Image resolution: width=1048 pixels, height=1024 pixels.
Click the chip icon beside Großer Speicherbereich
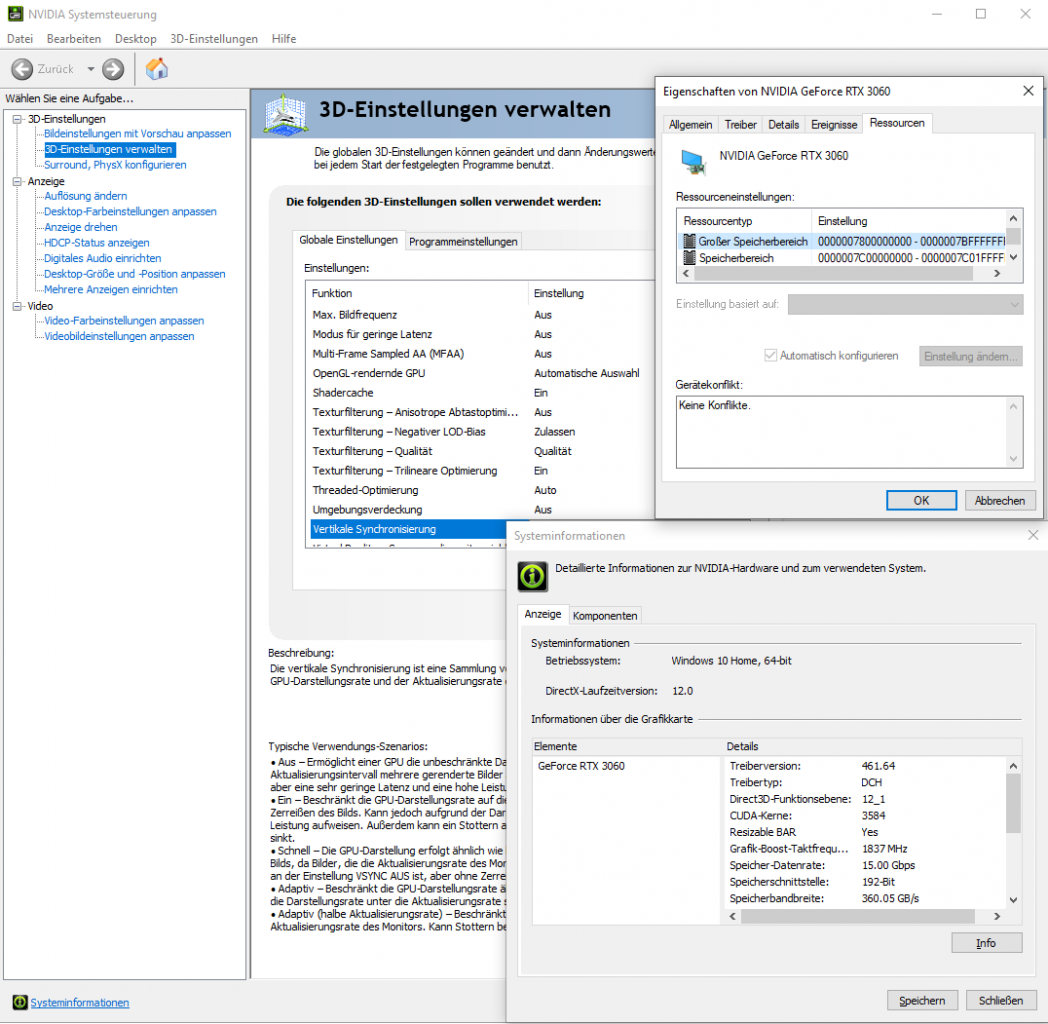[689, 241]
